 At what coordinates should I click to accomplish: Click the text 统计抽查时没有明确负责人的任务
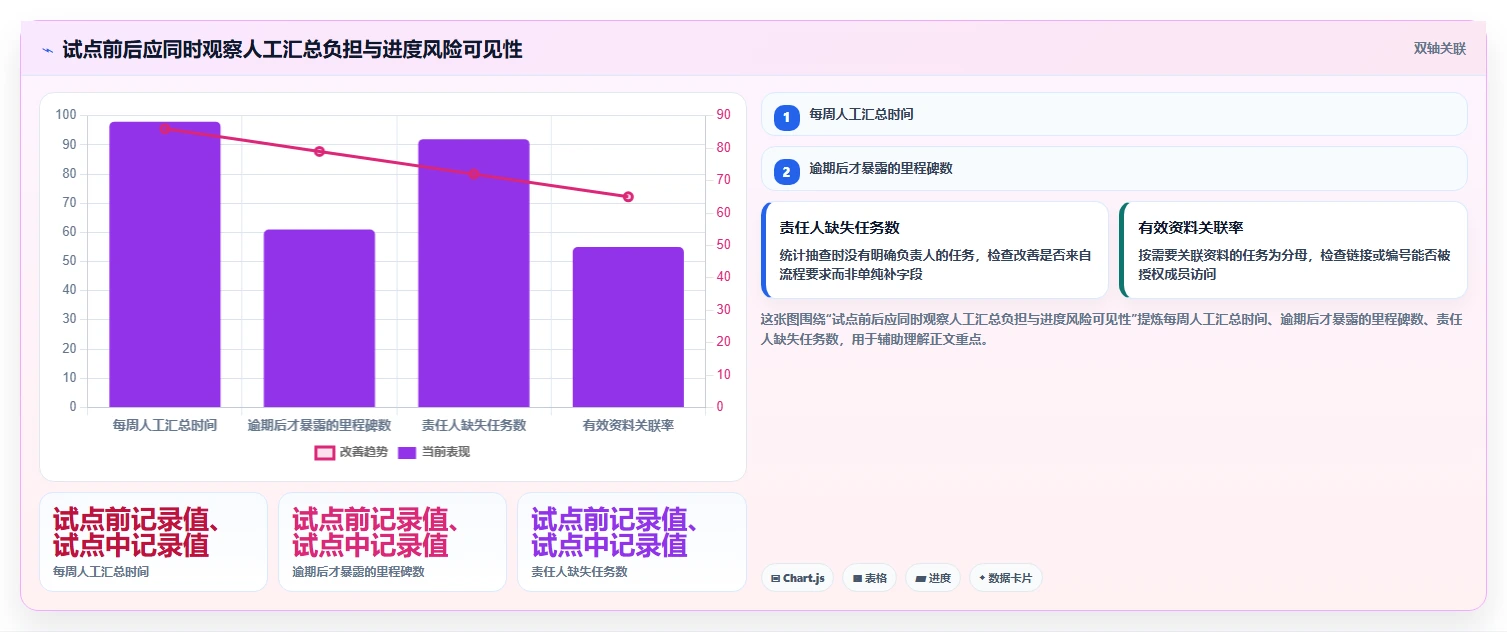pyautogui.click(x=876, y=255)
